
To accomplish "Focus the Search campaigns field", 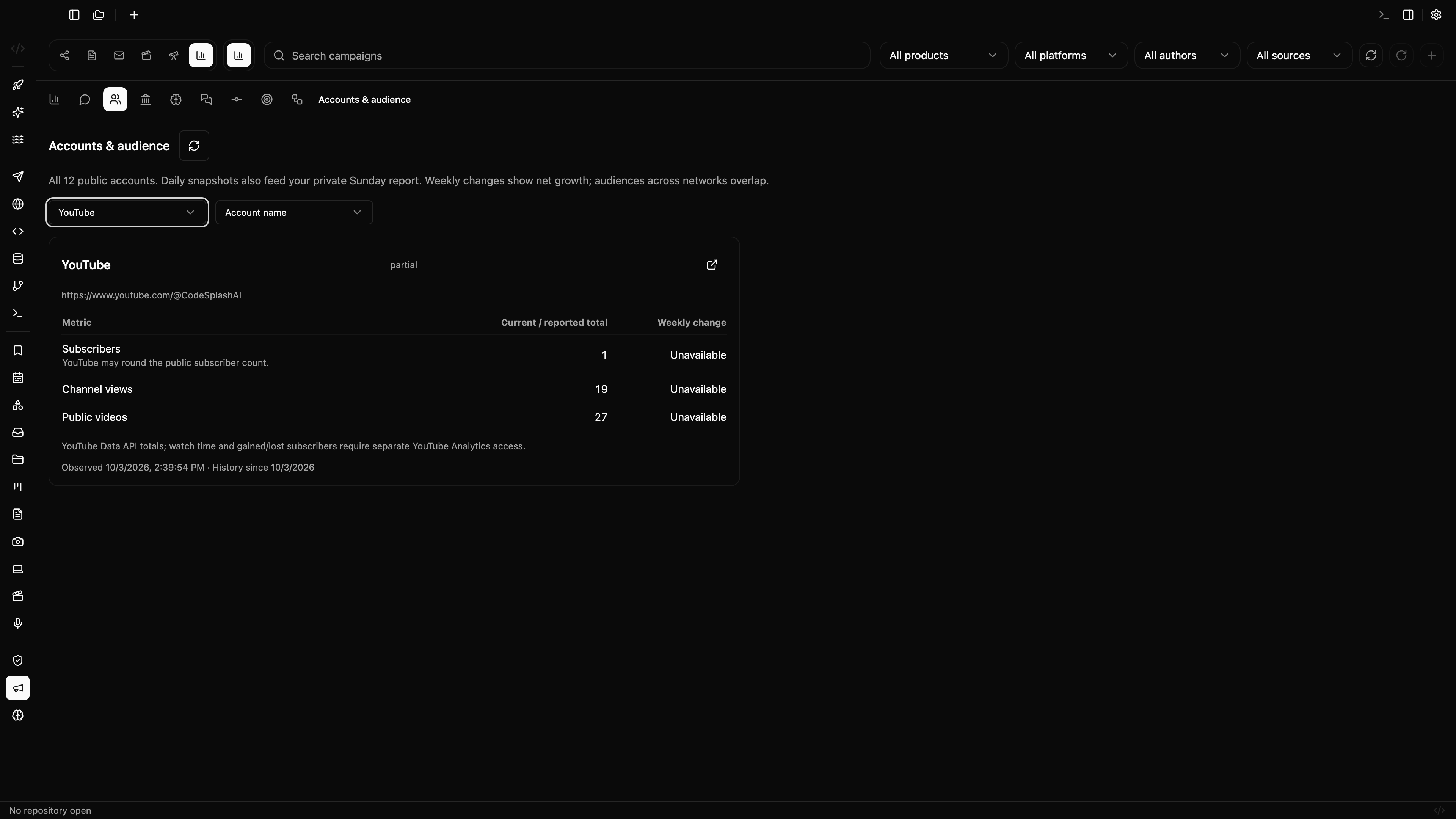I will pyautogui.click(x=567, y=55).
